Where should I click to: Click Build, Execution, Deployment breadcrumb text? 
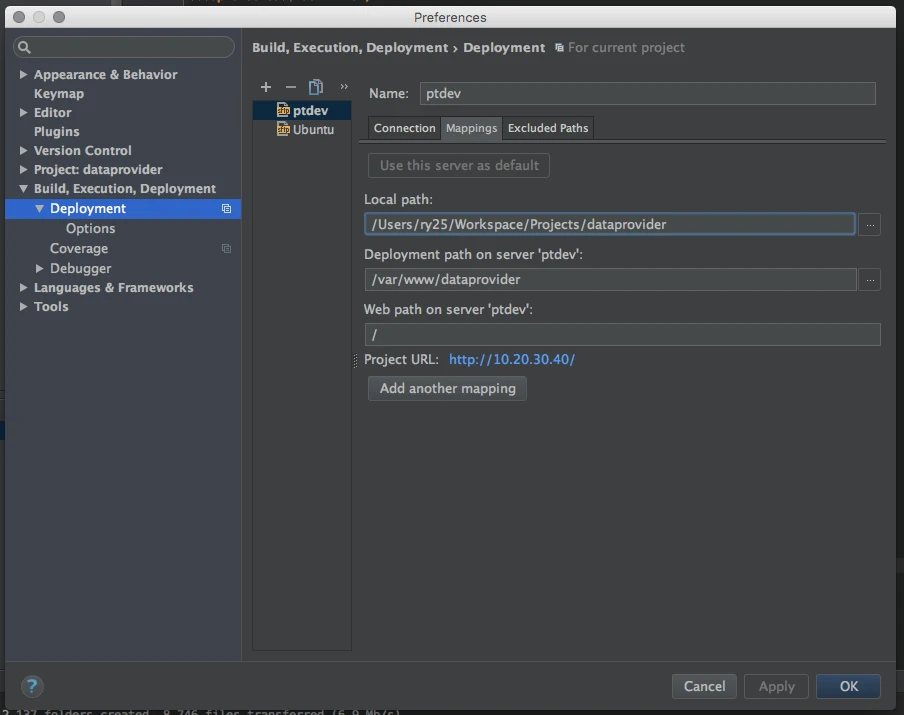coord(350,47)
